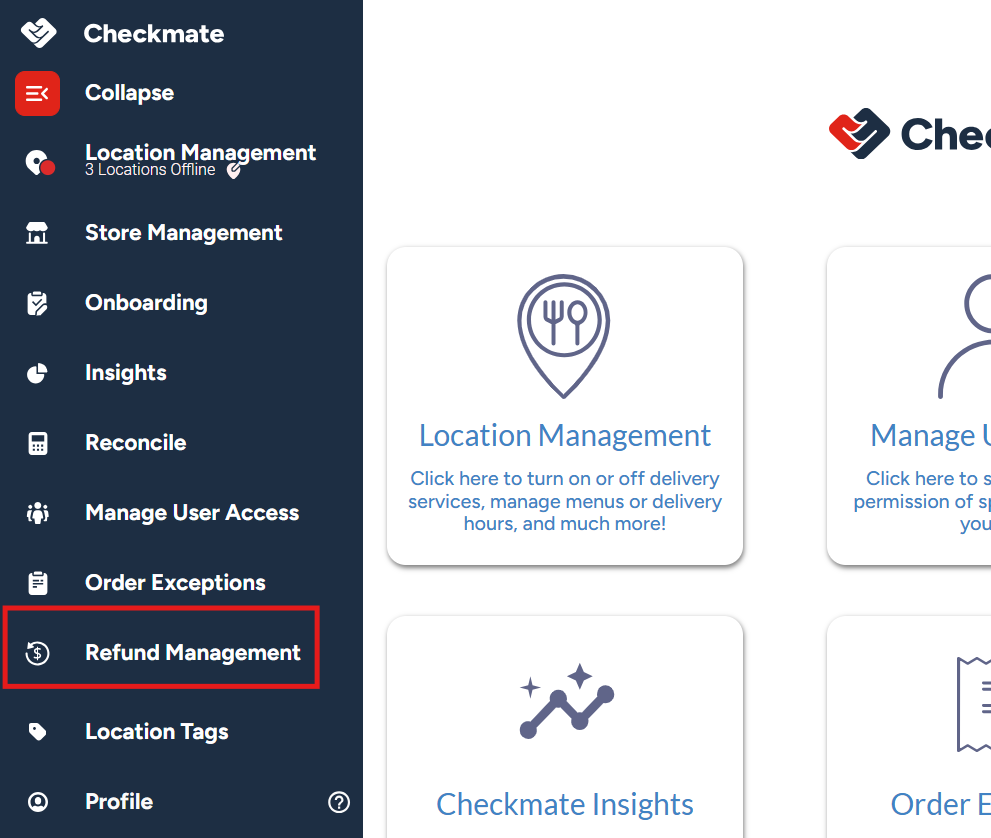Select Reconcile from the sidebar
The height and width of the screenshot is (838, 991).
pyautogui.click(x=135, y=443)
